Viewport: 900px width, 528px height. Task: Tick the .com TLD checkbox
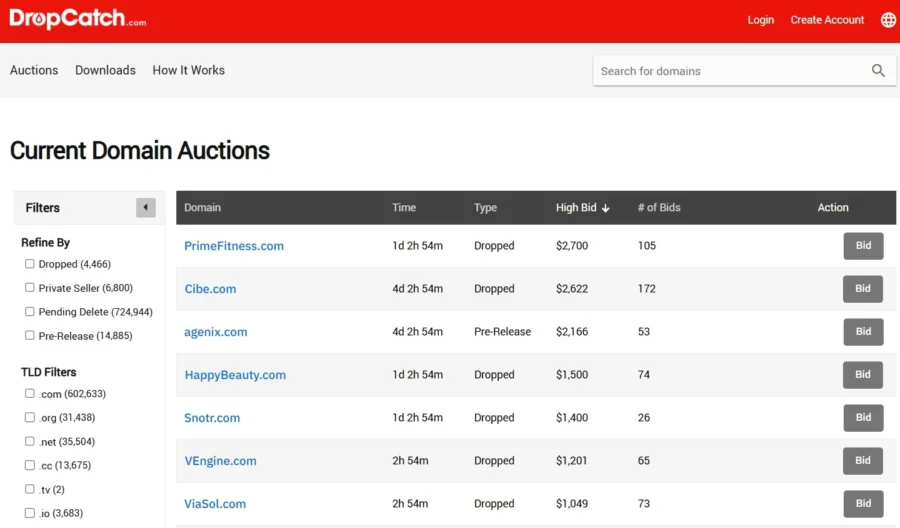pyautogui.click(x=29, y=394)
